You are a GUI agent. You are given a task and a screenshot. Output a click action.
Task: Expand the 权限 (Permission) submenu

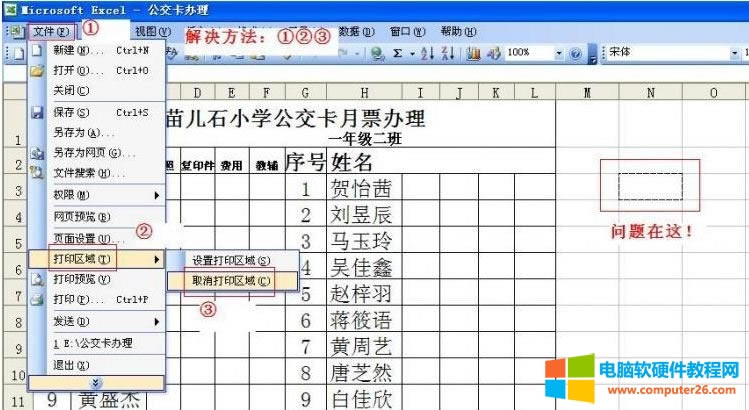point(70,195)
